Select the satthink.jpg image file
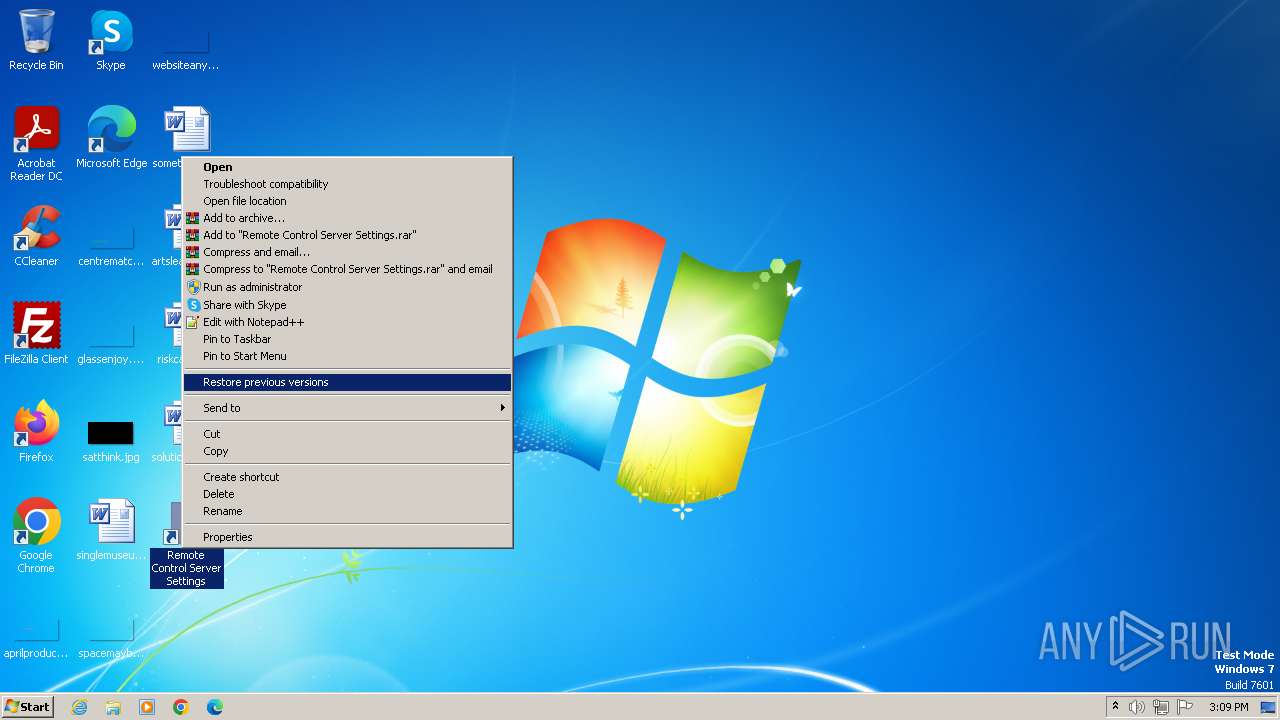 pyautogui.click(x=110, y=440)
